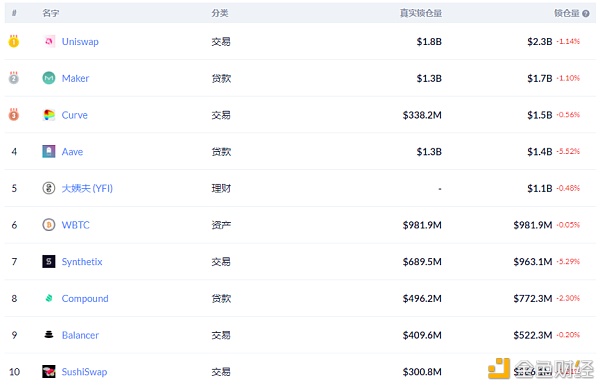
Task: Click the help icon beside 锁仓量 header
Action: [585, 13]
